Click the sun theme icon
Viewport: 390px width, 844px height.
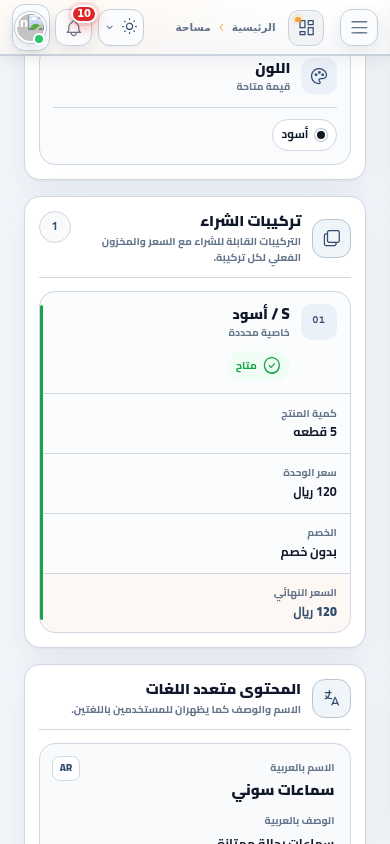point(130,27)
